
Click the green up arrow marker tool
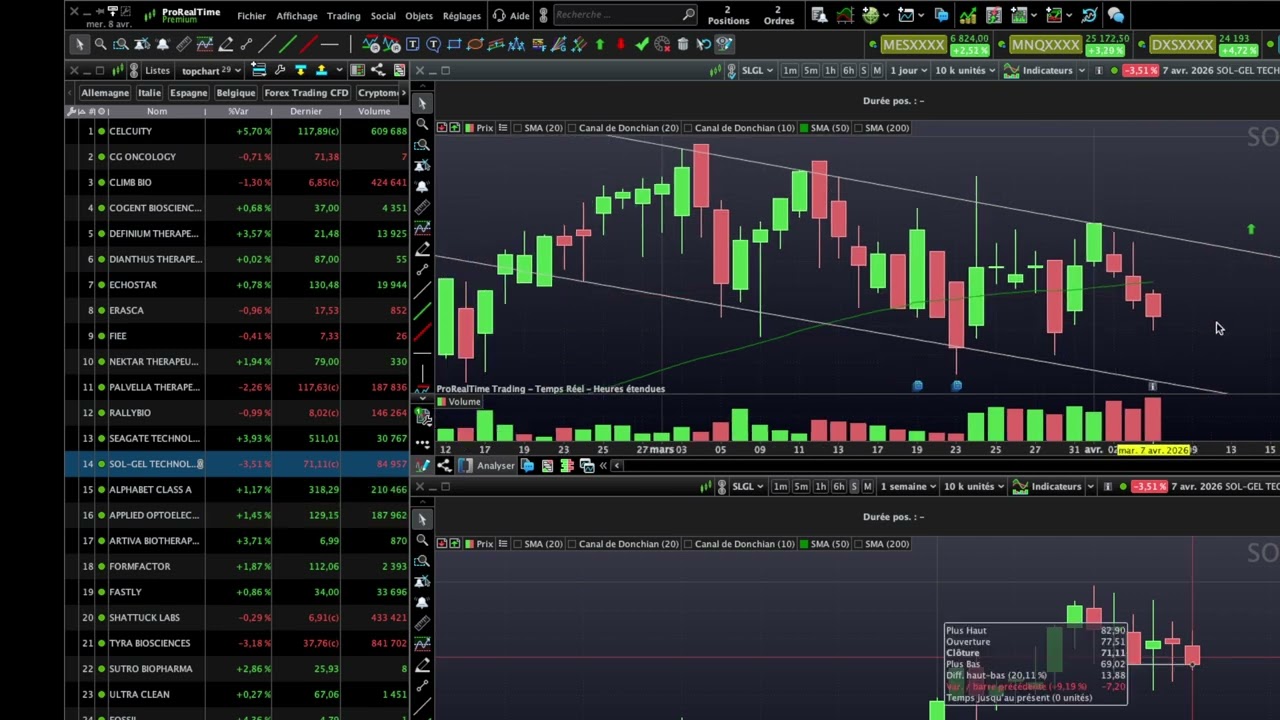[600, 44]
